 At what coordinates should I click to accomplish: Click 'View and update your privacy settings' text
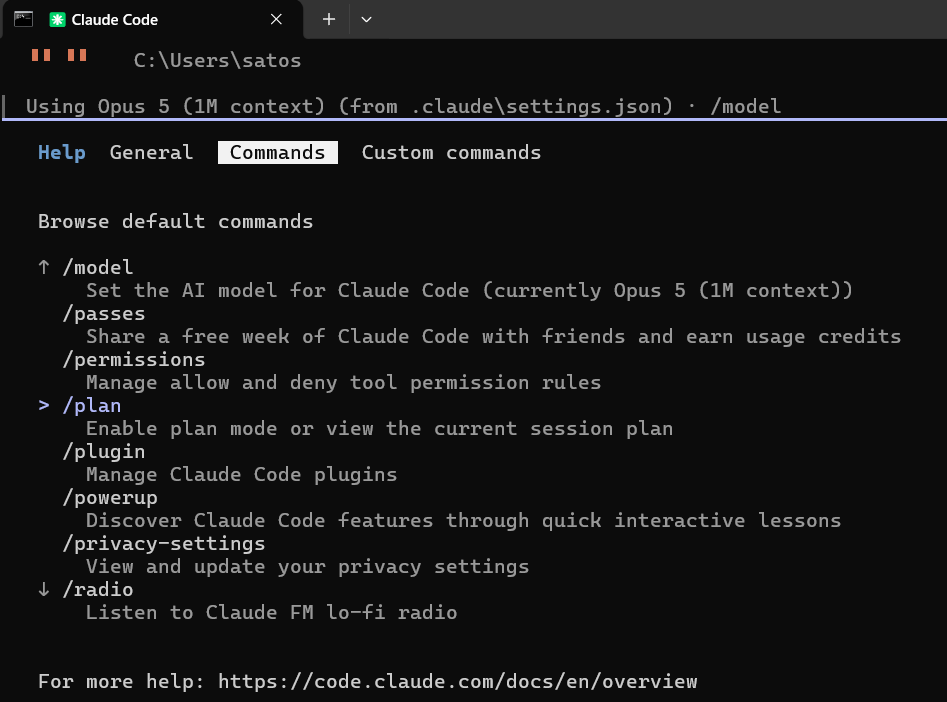307,567
